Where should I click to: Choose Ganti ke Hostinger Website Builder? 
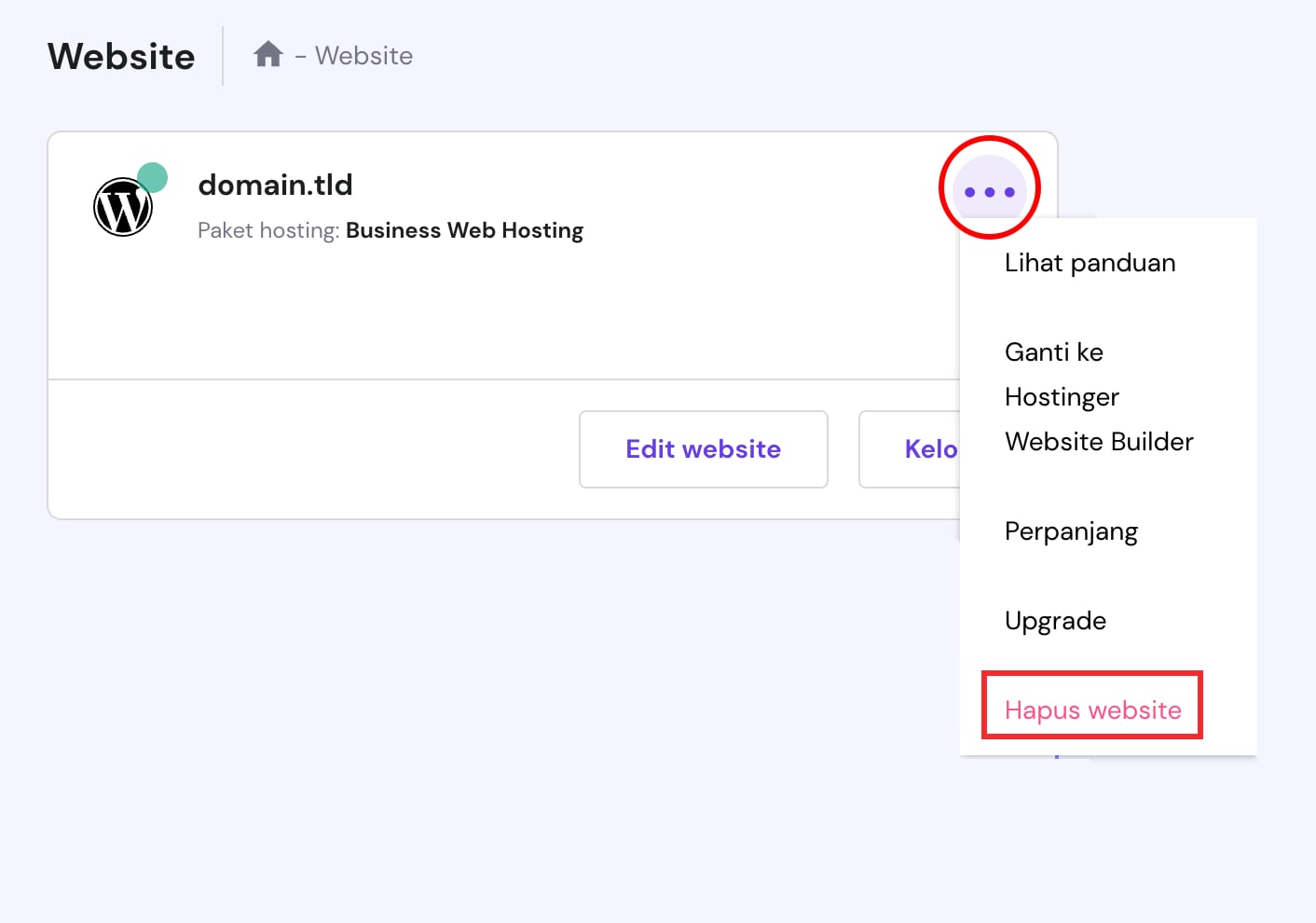pos(1098,397)
